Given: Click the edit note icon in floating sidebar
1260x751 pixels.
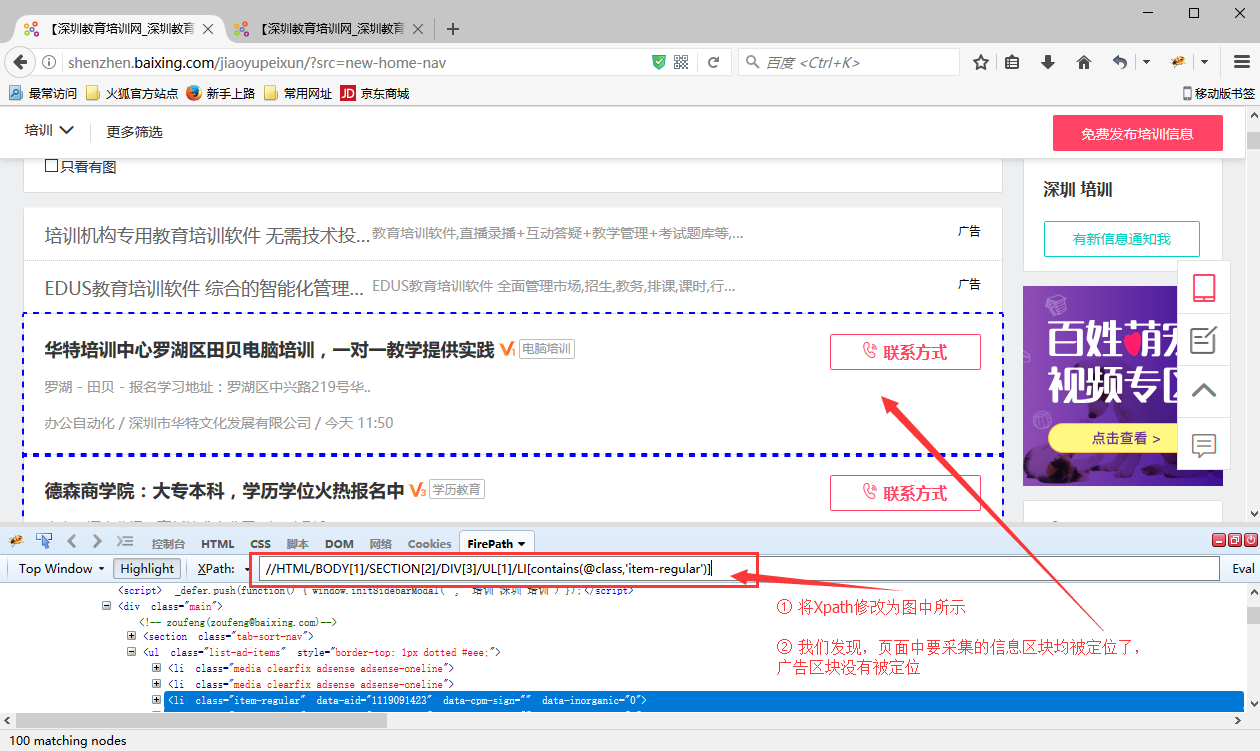Looking at the screenshot, I should click(1204, 340).
